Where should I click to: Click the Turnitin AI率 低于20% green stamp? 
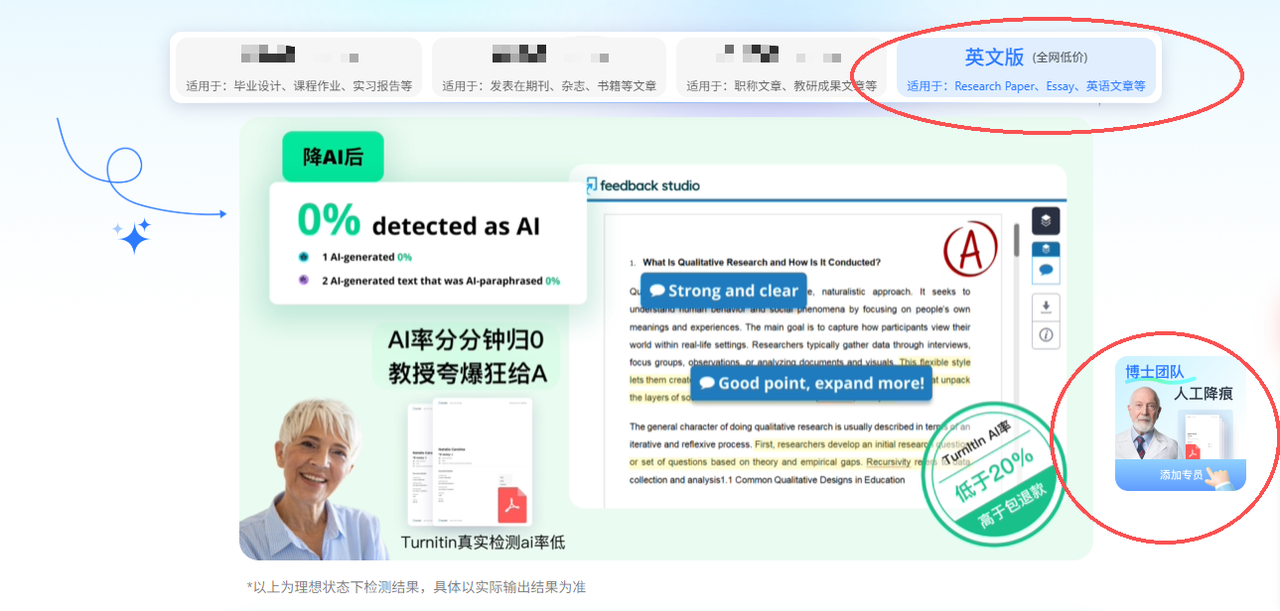tap(992, 476)
